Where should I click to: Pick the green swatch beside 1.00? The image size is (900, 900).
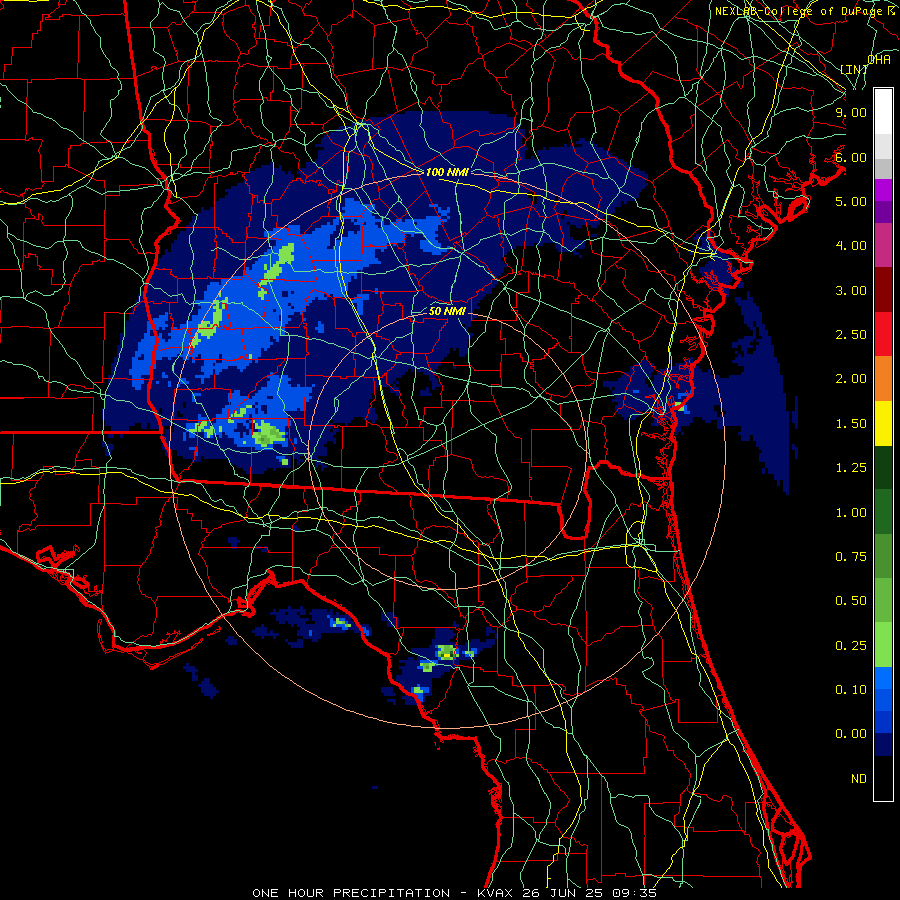coord(883,512)
